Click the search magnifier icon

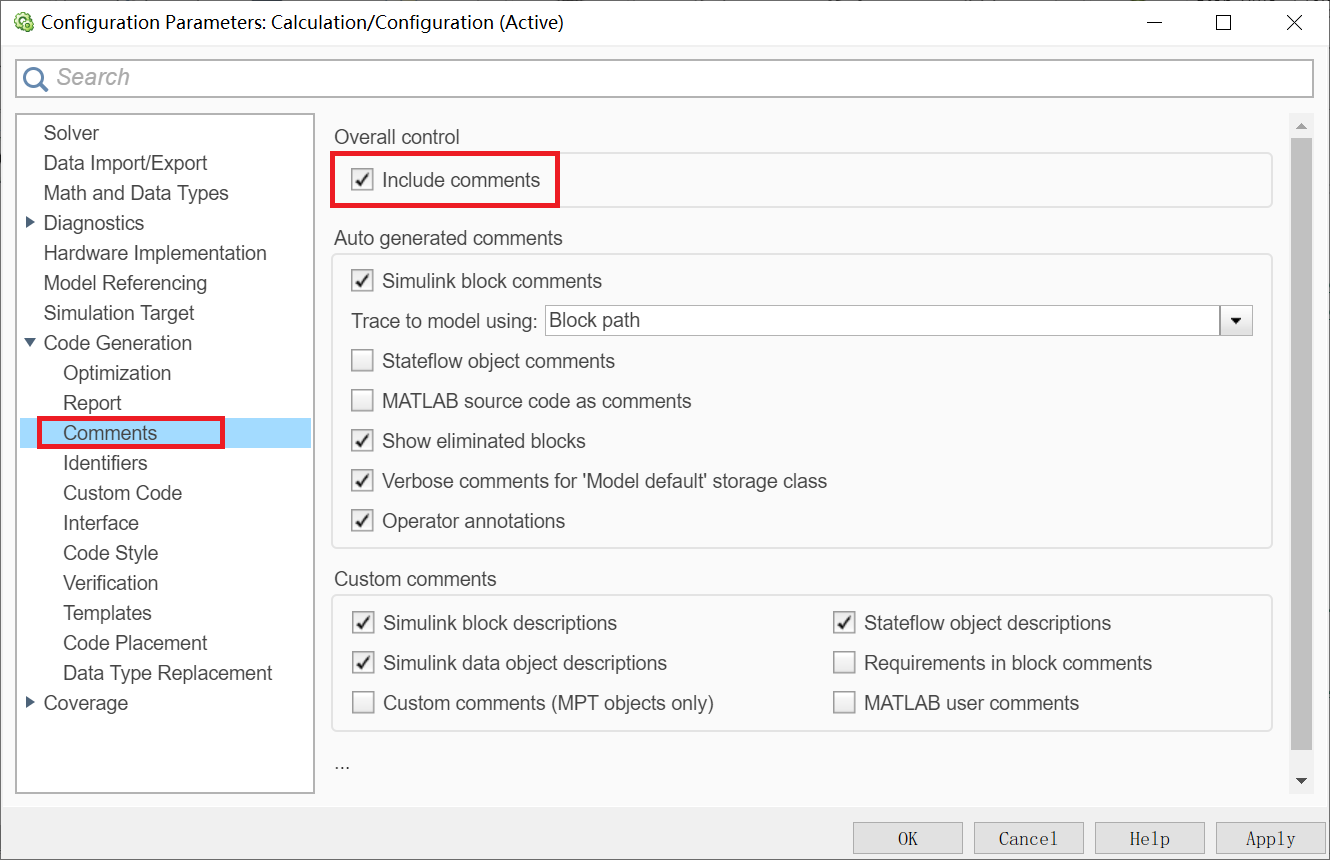pos(35,78)
